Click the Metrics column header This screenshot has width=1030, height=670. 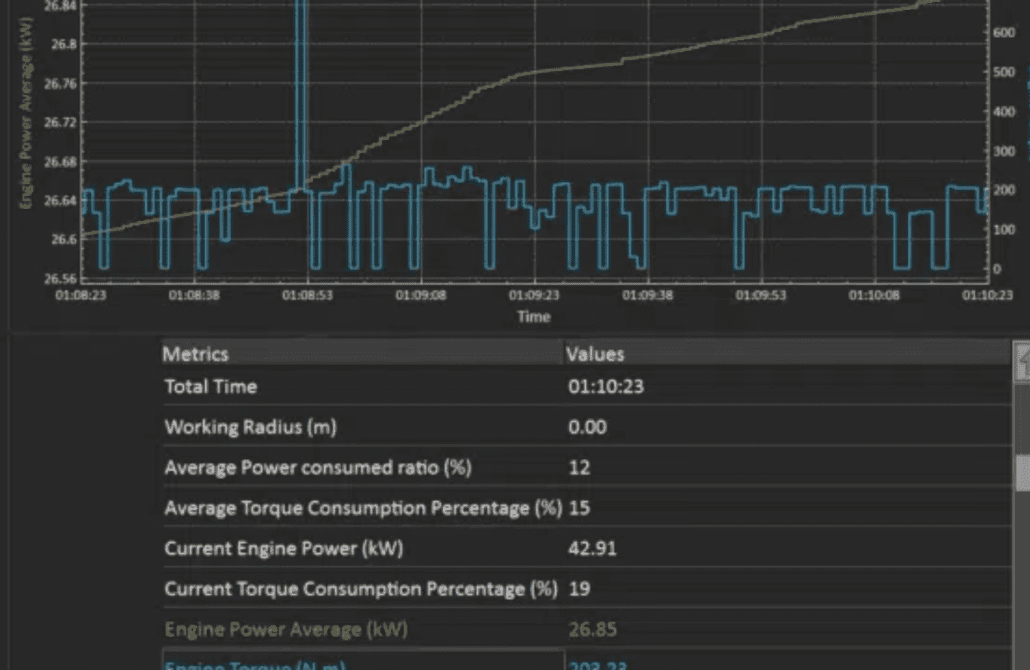coord(196,354)
